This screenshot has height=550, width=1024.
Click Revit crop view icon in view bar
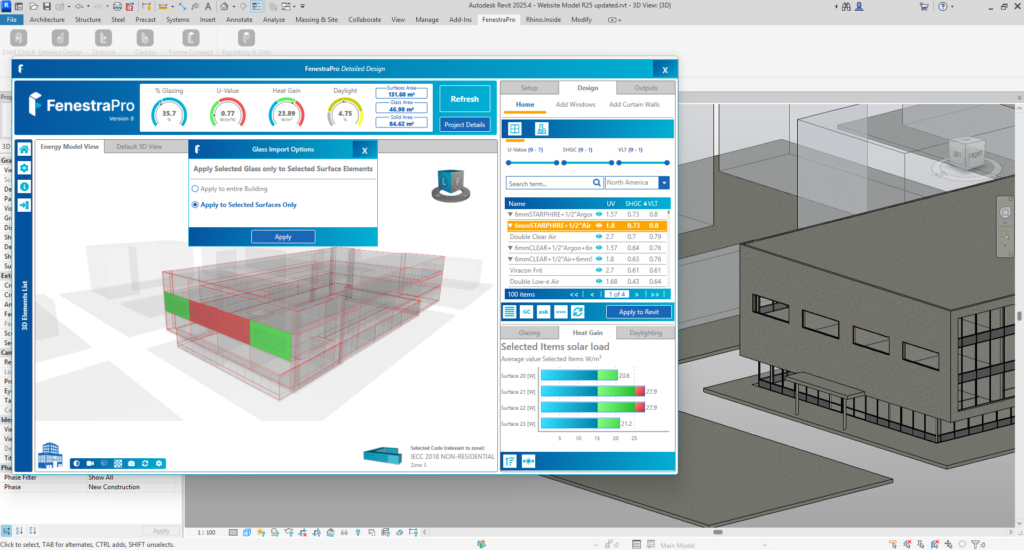coord(302,532)
